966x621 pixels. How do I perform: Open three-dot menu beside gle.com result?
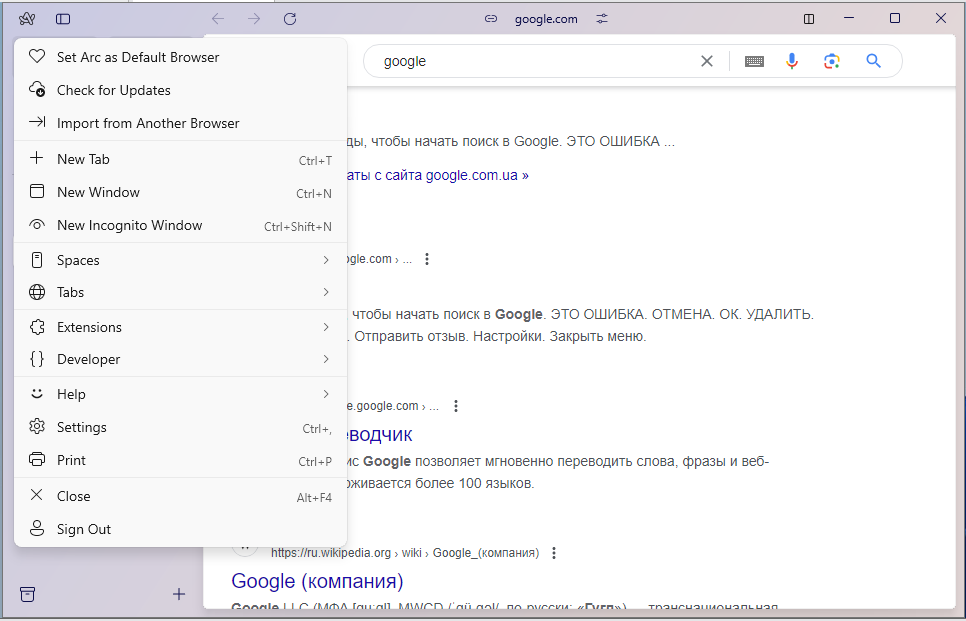pos(427,259)
